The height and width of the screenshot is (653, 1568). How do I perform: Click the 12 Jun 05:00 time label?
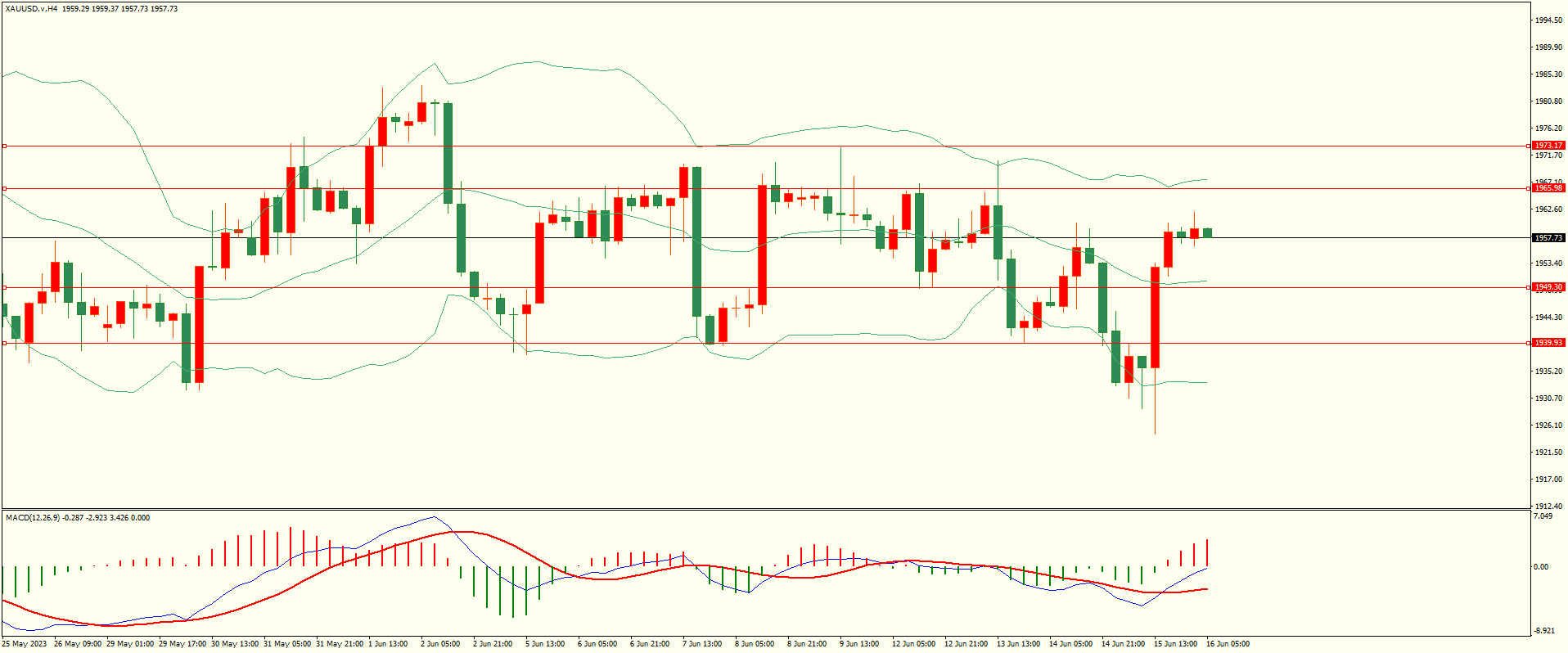pos(913,644)
